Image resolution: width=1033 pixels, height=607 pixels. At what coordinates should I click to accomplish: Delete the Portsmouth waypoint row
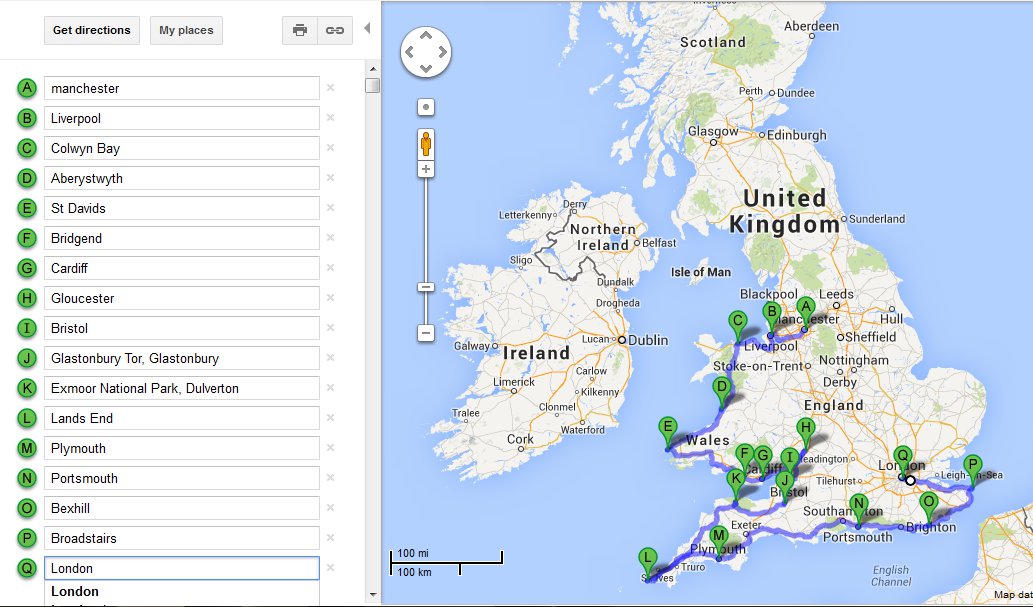point(330,478)
